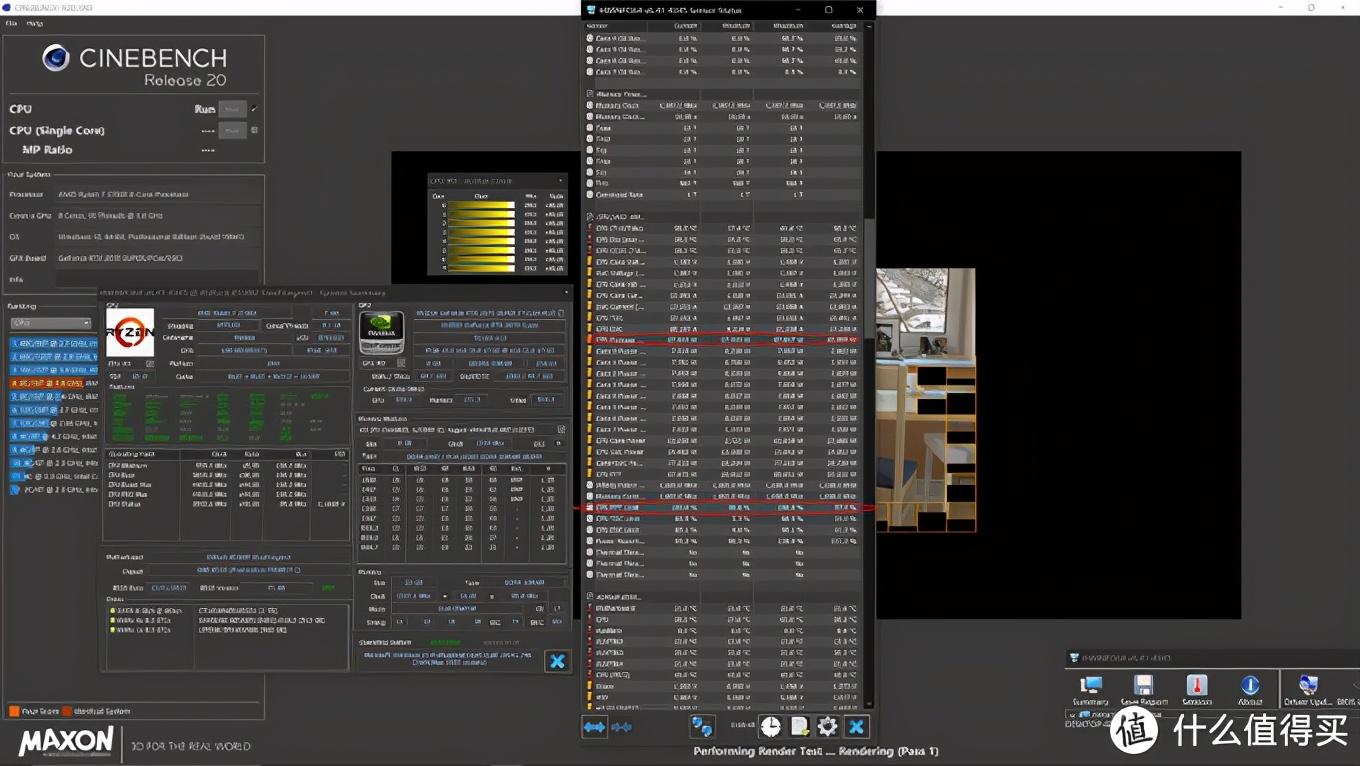Screen dimensions: 1360x766
Task: Open About in the HWiNFO main toolbar
Action: point(1250,690)
